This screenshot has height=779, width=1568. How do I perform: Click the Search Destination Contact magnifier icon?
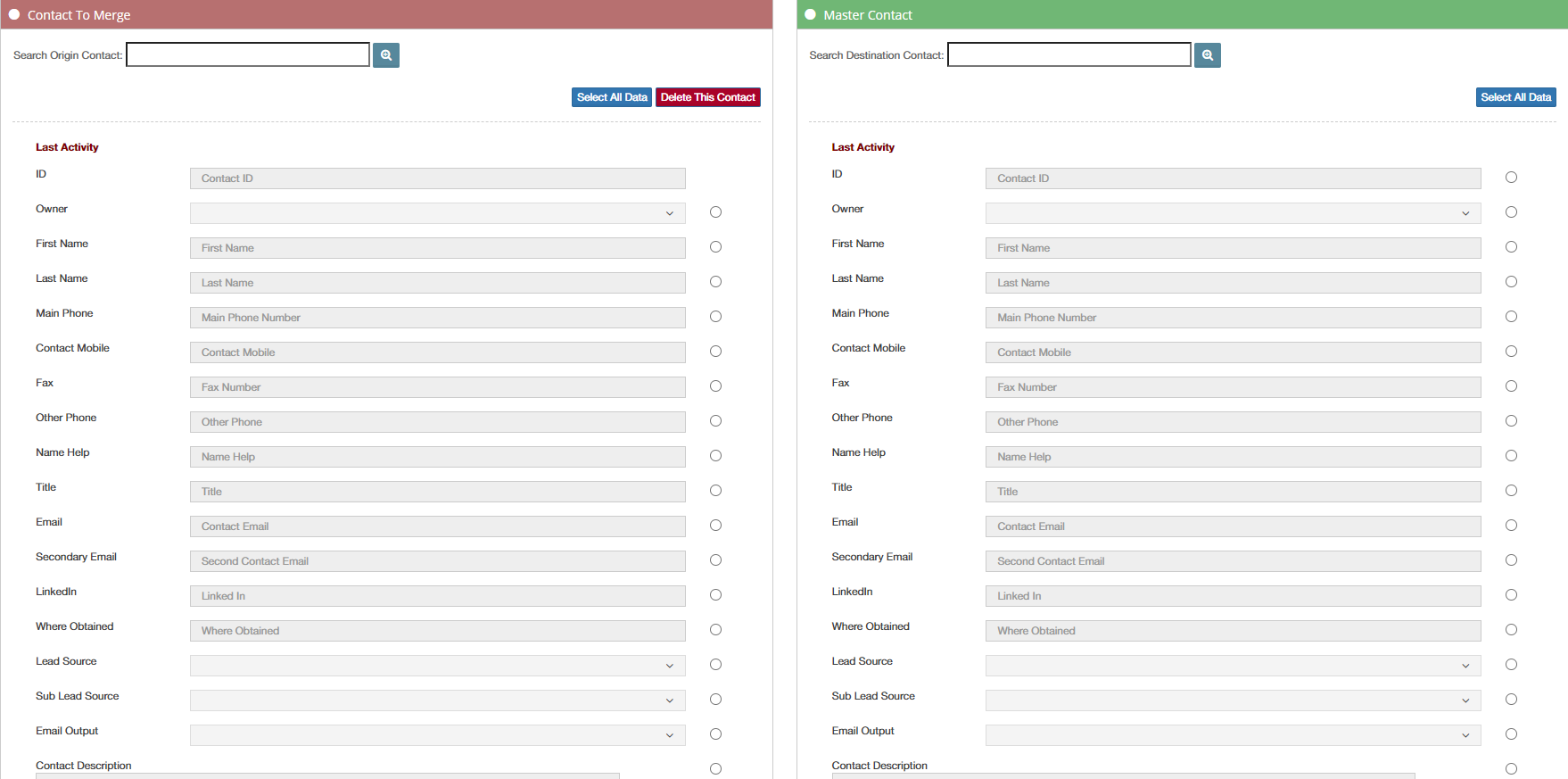pyautogui.click(x=1208, y=55)
